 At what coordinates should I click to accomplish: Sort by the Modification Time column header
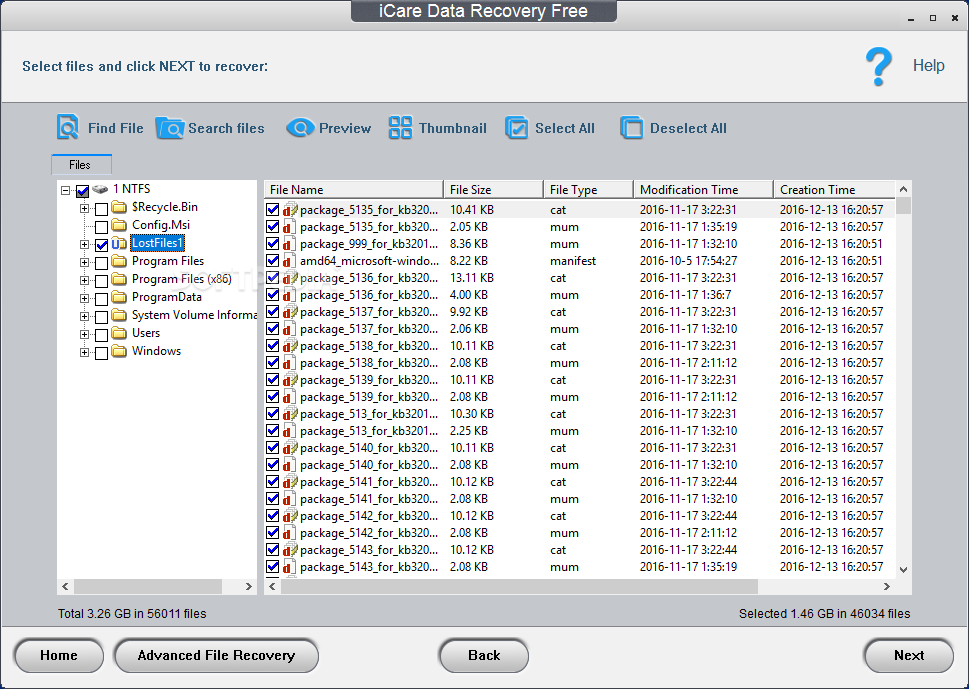pyautogui.click(x=703, y=190)
